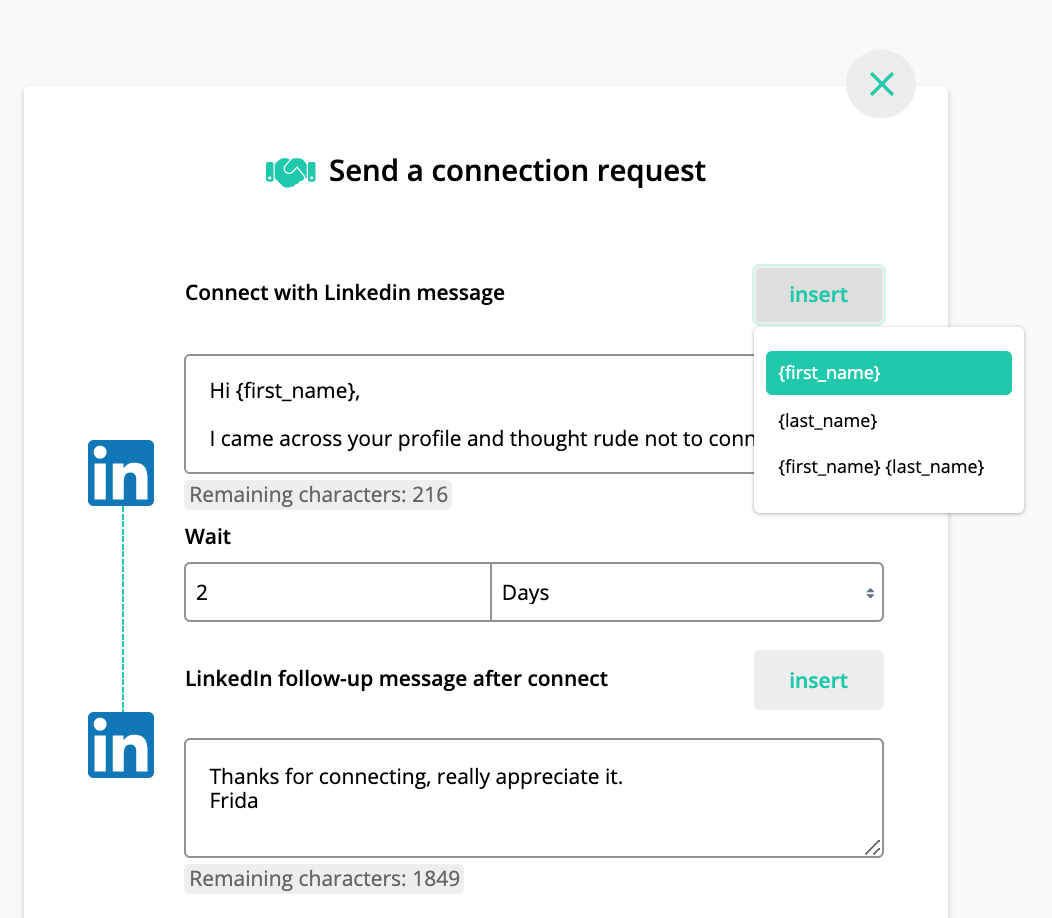Click the LinkedIn icon beside the connection message
Screen dimensions: 1052x918
click(x=120, y=472)
